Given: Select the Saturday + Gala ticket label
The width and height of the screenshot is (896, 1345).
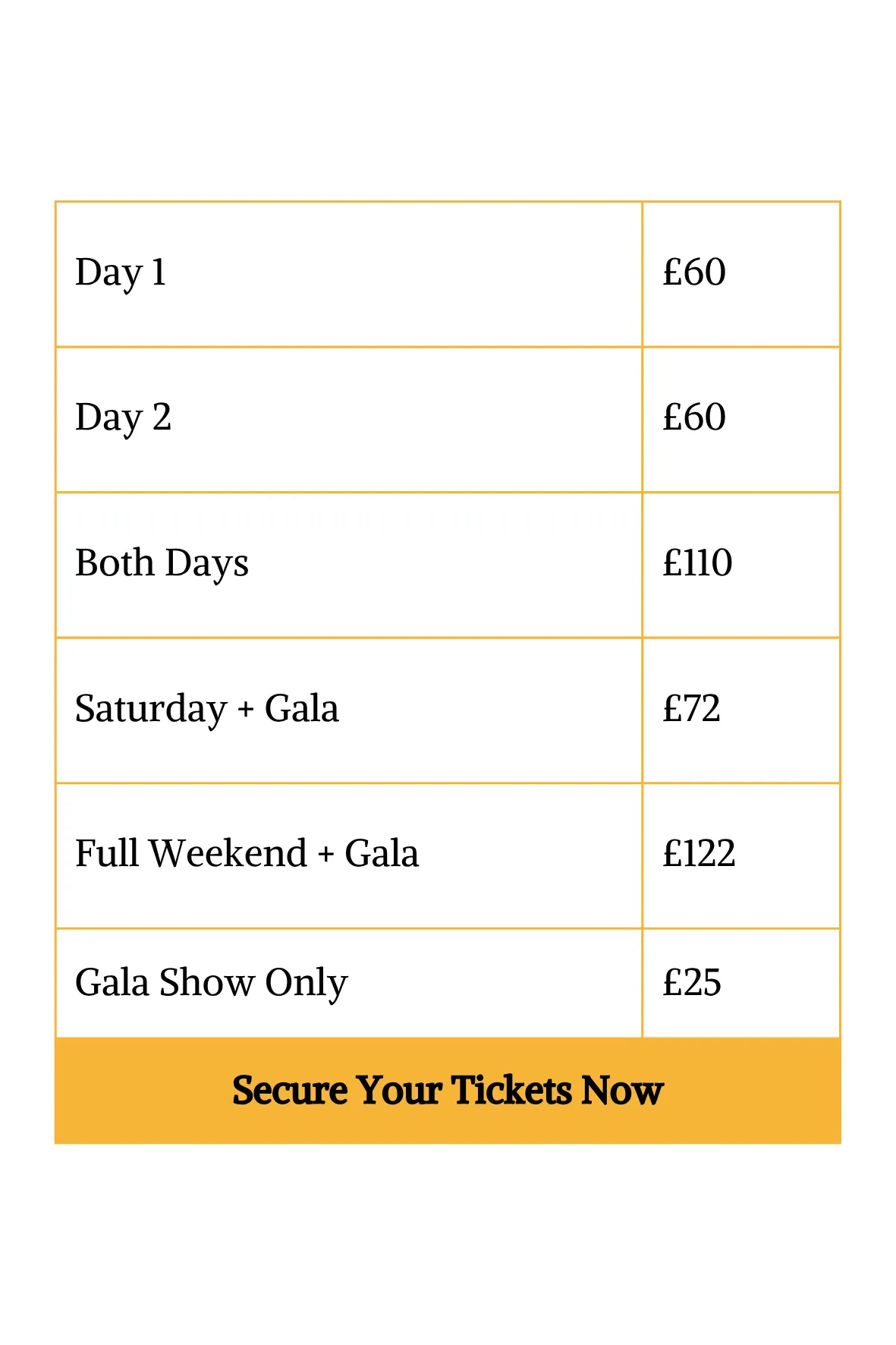Looking at the screenshot, I should point(206,709).
